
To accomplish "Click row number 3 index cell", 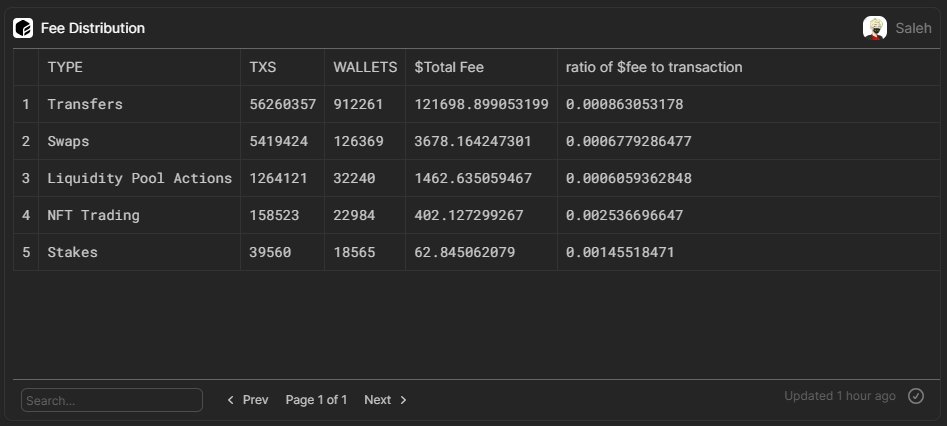I will coord(26,178).
